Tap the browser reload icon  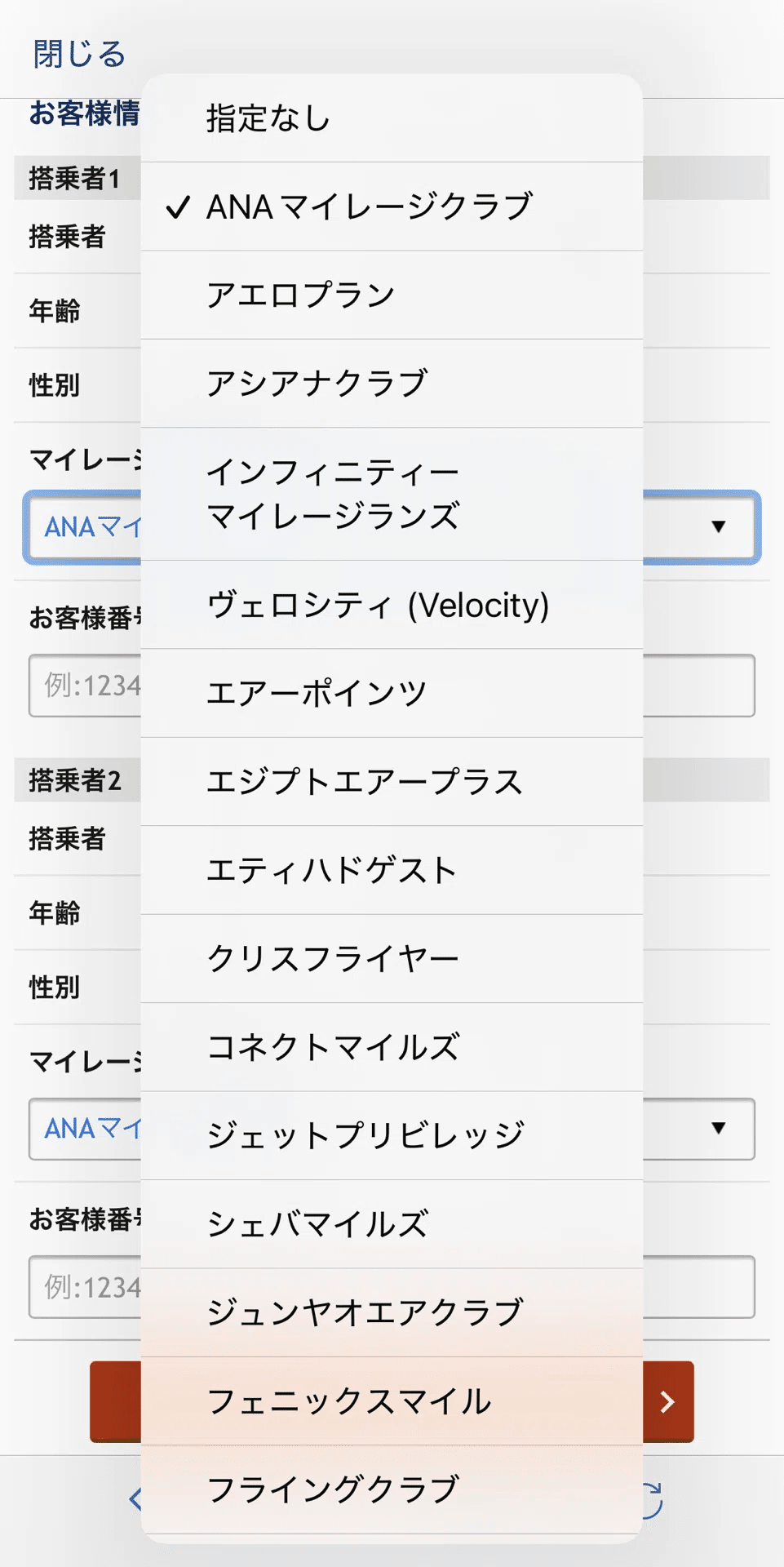click(653, 1500)
